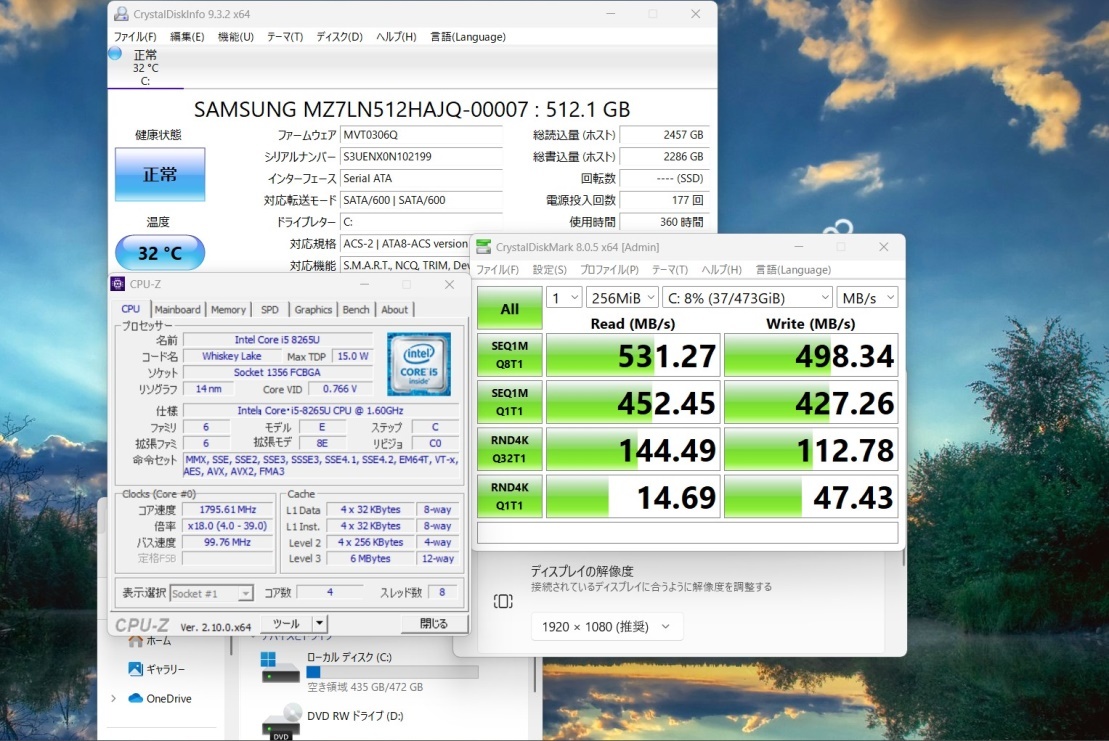Click the 空き領域 435 GB/472 GB text
The width and height of the screenshot is (1109, 741).
point(365,687)
